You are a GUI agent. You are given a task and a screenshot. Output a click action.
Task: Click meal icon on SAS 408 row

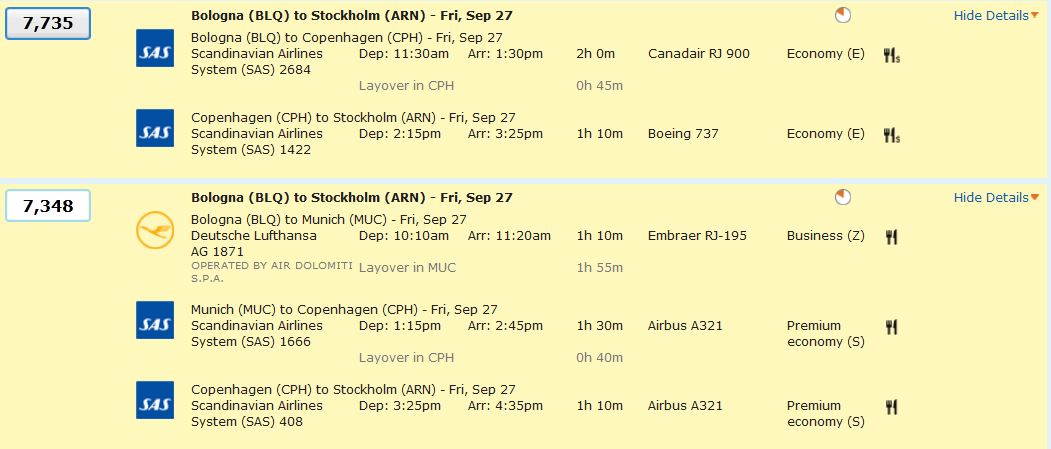click(x=890, y=406)
